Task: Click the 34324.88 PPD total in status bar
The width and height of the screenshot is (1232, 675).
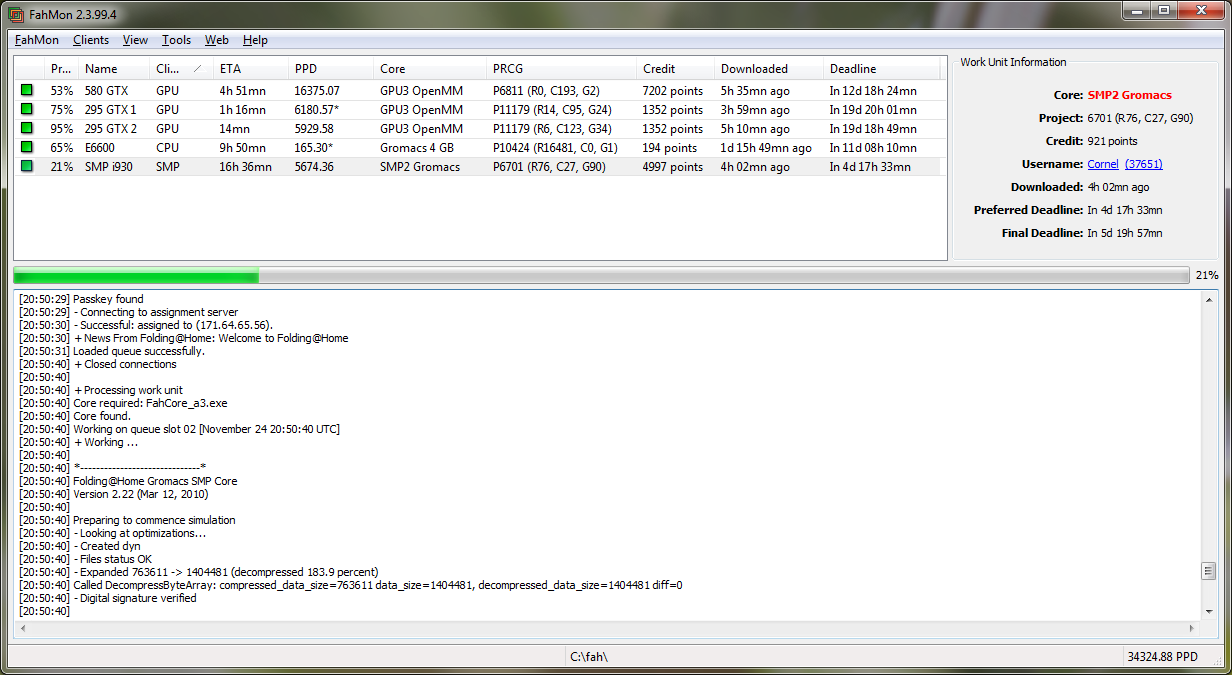Action: coord(1162,657)
